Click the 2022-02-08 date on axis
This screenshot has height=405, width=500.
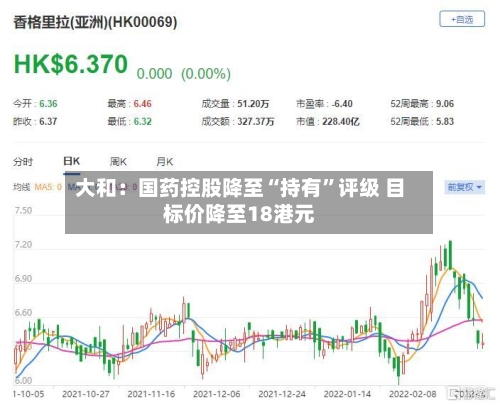[413, 394]
